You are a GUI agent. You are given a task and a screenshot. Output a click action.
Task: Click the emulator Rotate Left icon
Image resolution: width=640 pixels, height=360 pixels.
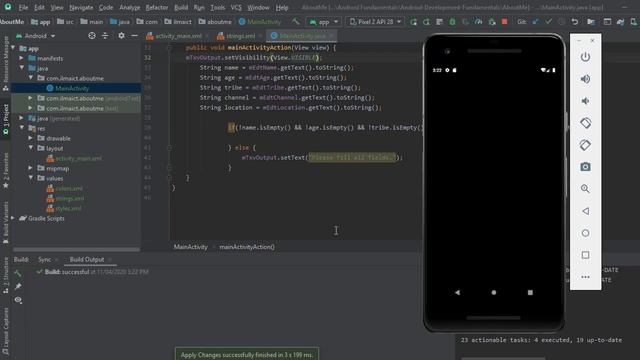(x=585, y=123)
